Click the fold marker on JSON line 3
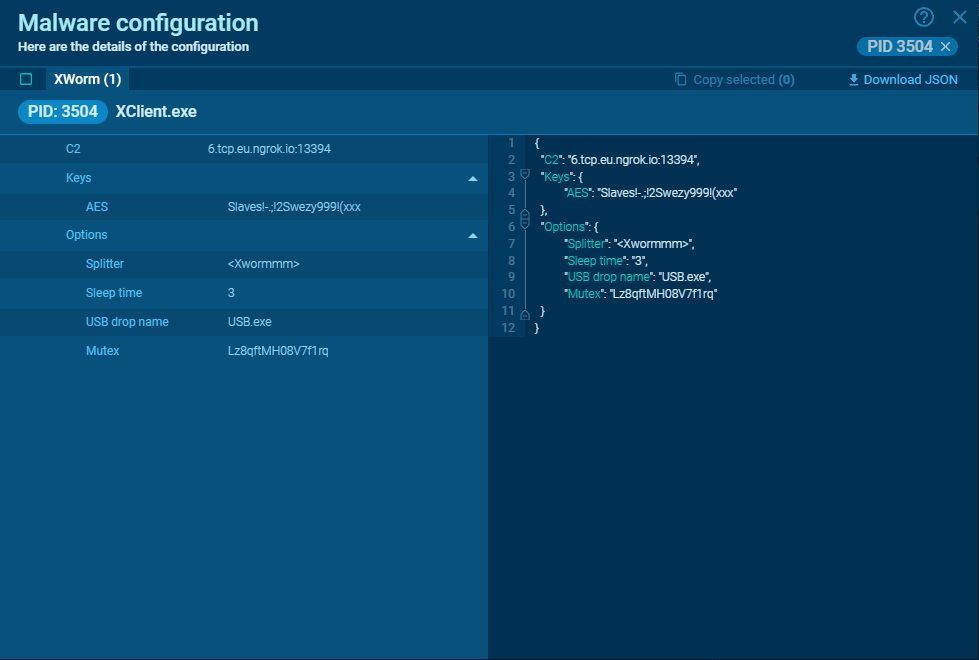The width and height of the screenshot is (979, 660). [523, 176]
